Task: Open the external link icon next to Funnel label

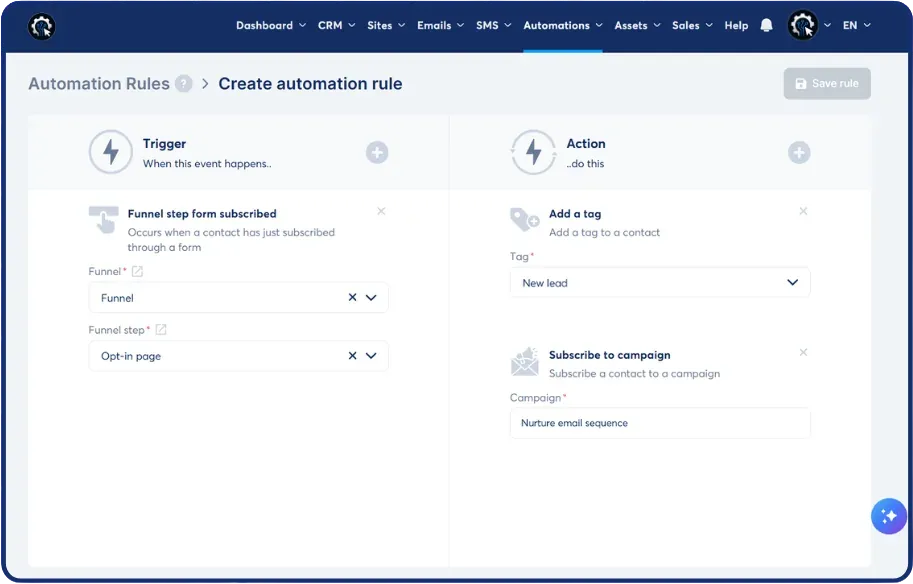Action: 137,271
